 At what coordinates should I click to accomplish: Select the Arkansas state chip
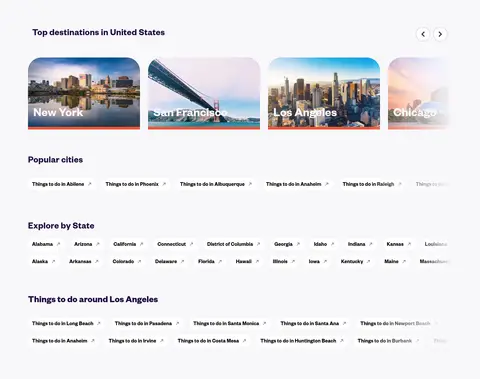tap(84, 261)
